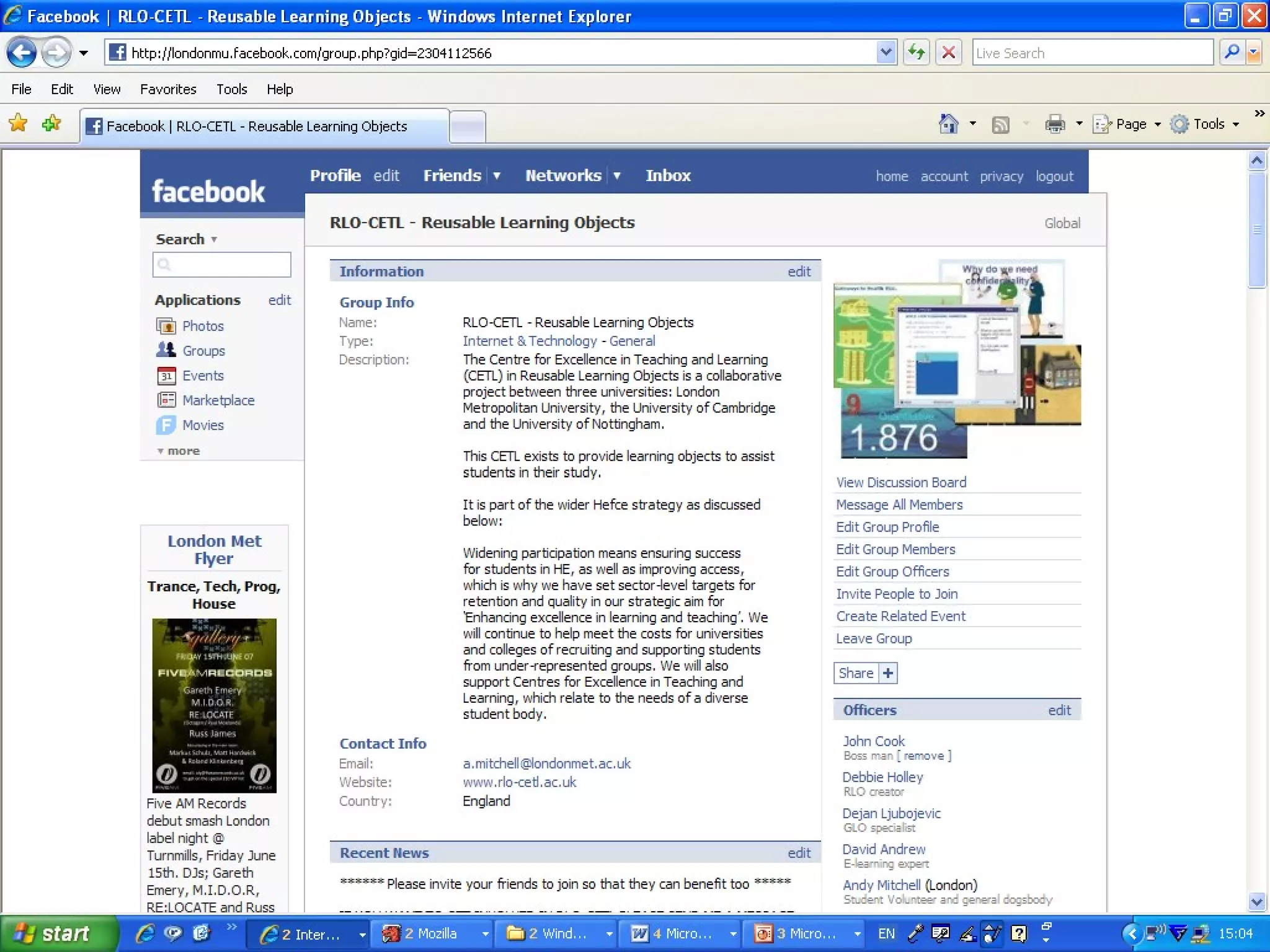Click the Live Search magnifier icon
The width and height of the screenshot is (1270, 952).
(1232, 53)
